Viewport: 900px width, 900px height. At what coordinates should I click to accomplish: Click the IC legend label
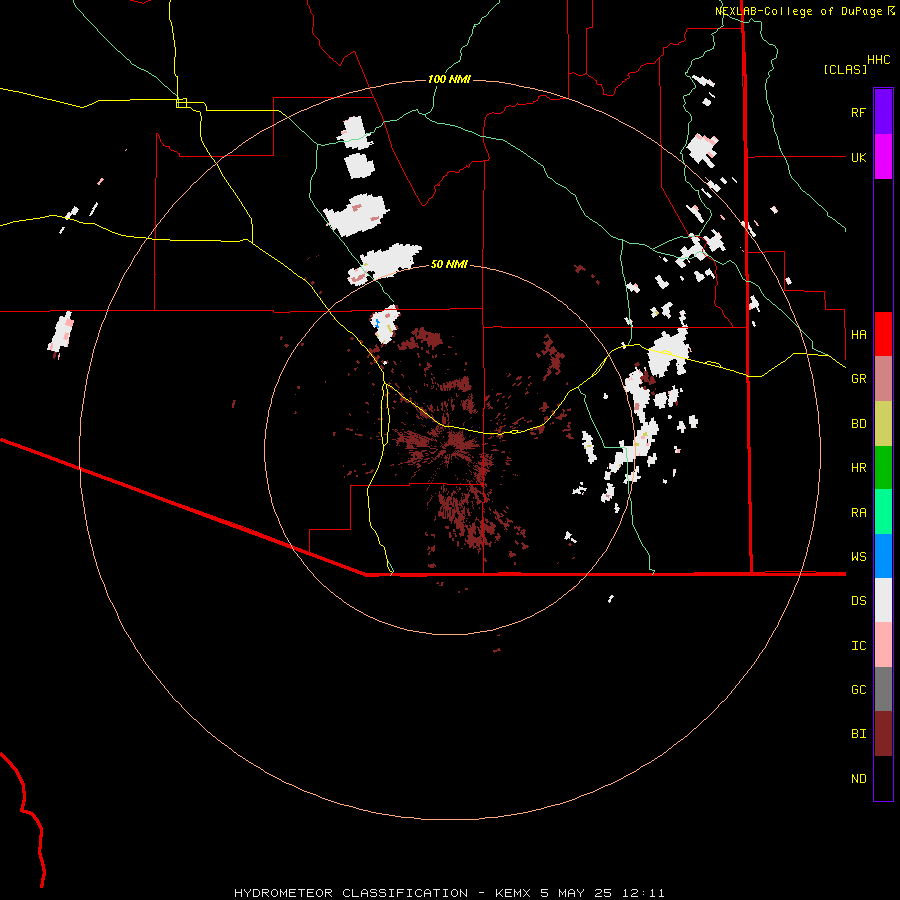click(x=858, y=646)
